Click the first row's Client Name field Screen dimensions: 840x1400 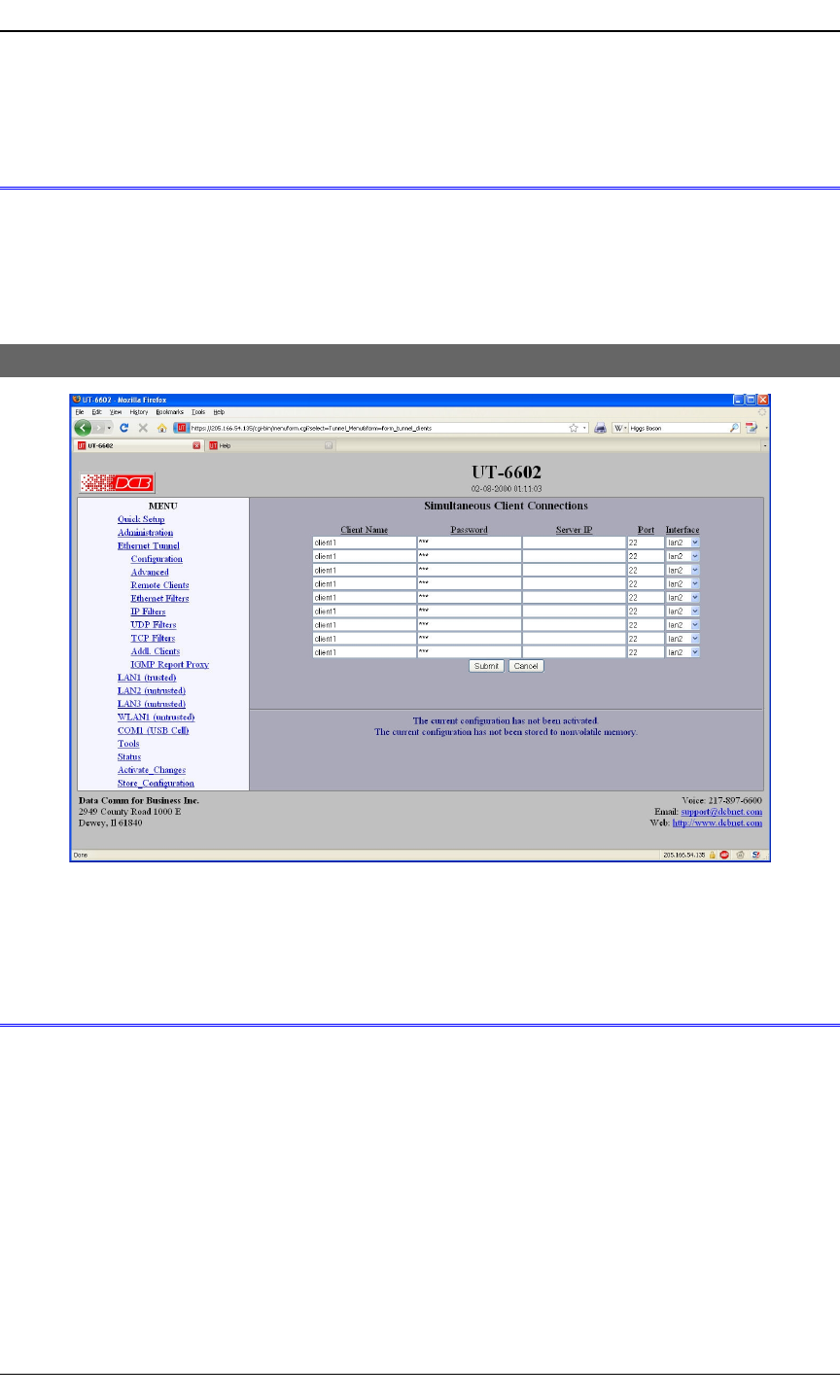tap(365, 542)
